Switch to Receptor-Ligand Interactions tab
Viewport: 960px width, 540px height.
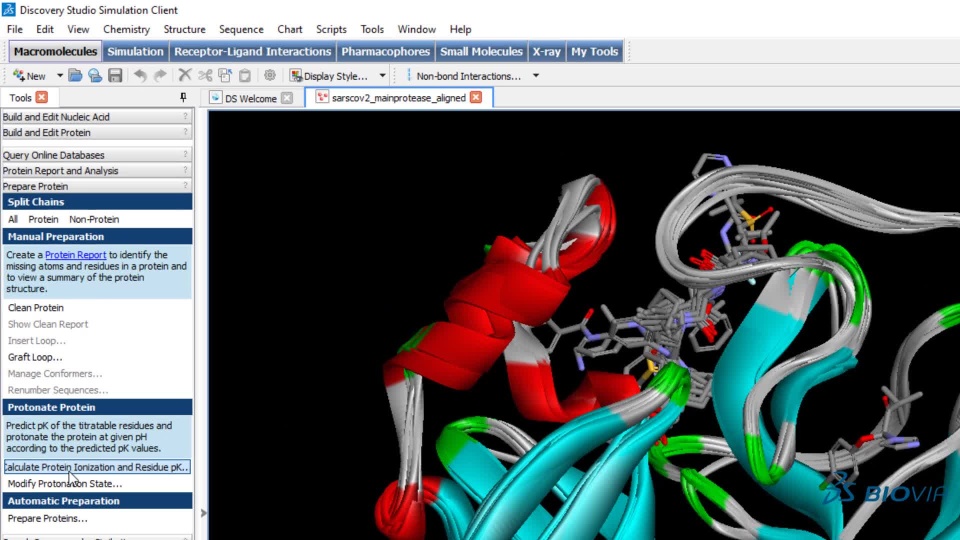252,51
